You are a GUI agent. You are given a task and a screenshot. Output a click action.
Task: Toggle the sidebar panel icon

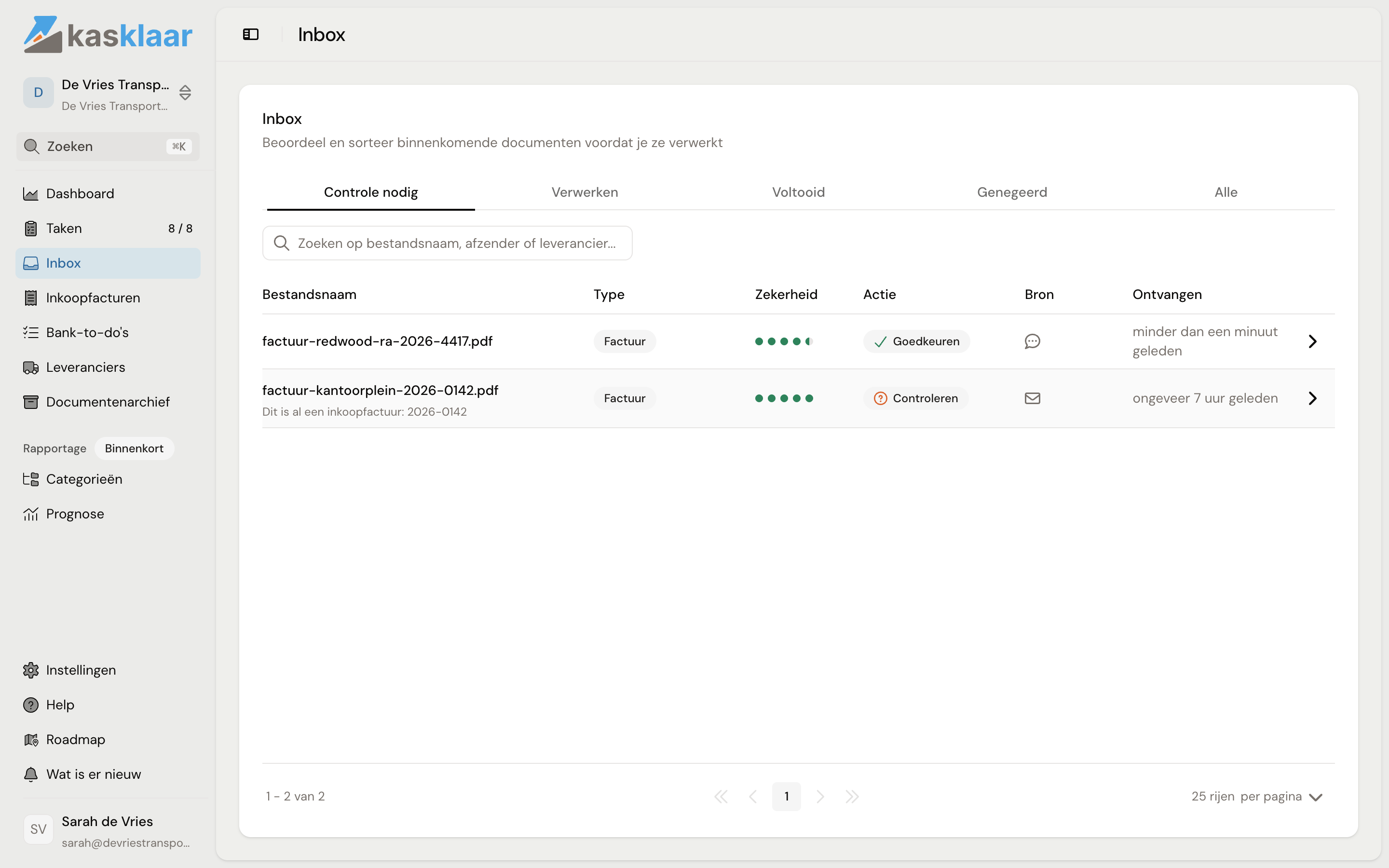pos(251,34)
